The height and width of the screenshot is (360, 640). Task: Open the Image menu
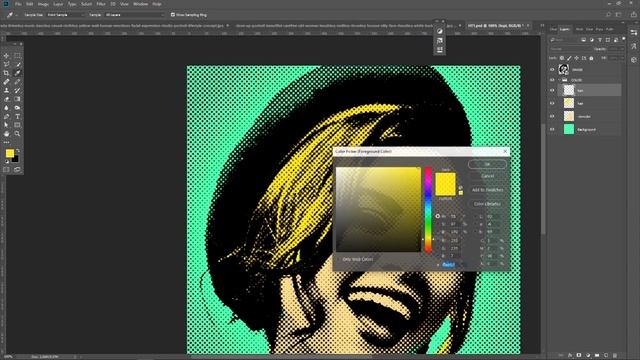coord(43,4)
